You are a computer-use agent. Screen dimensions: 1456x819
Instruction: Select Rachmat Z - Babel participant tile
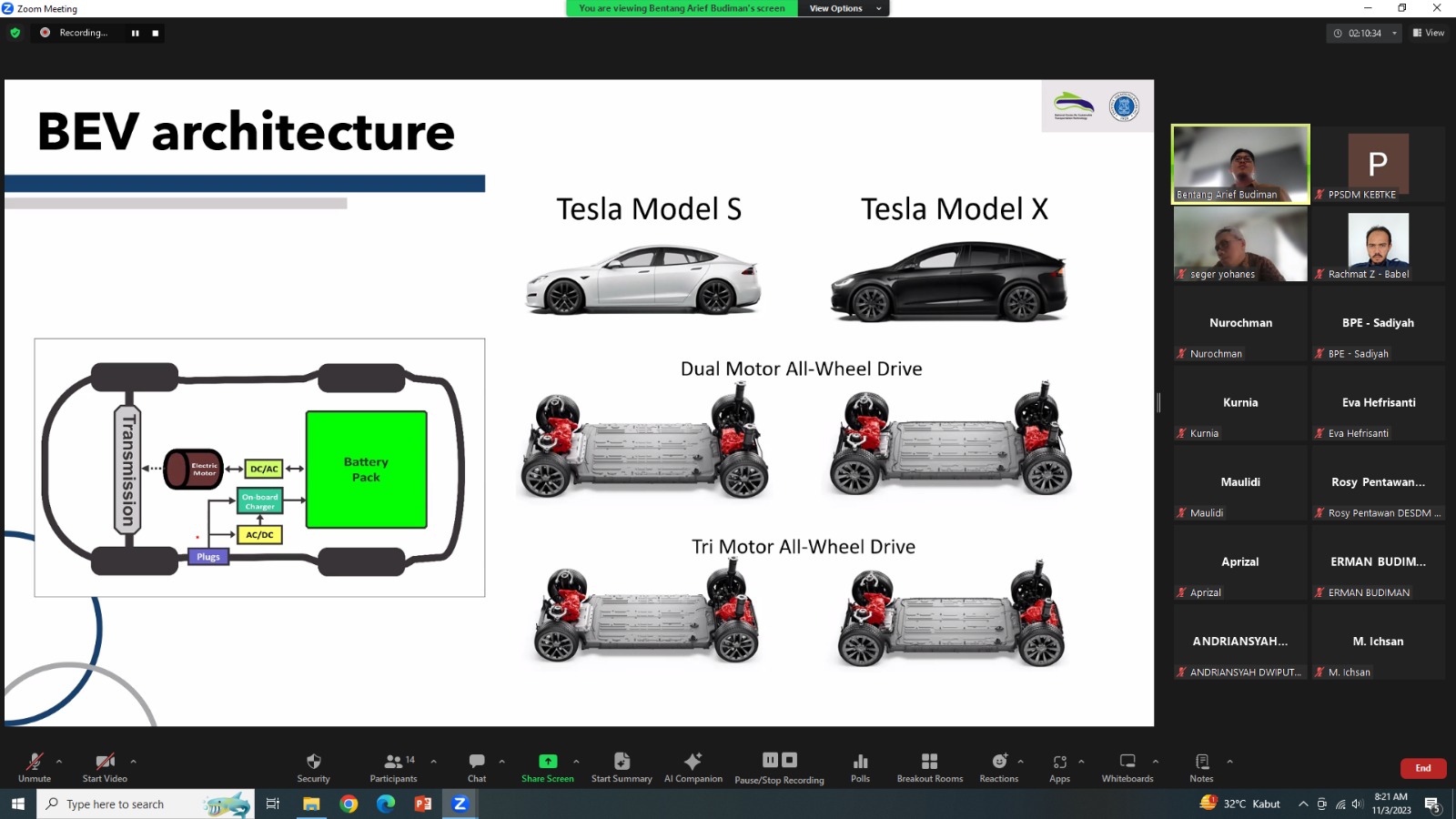coord(1378,244)
